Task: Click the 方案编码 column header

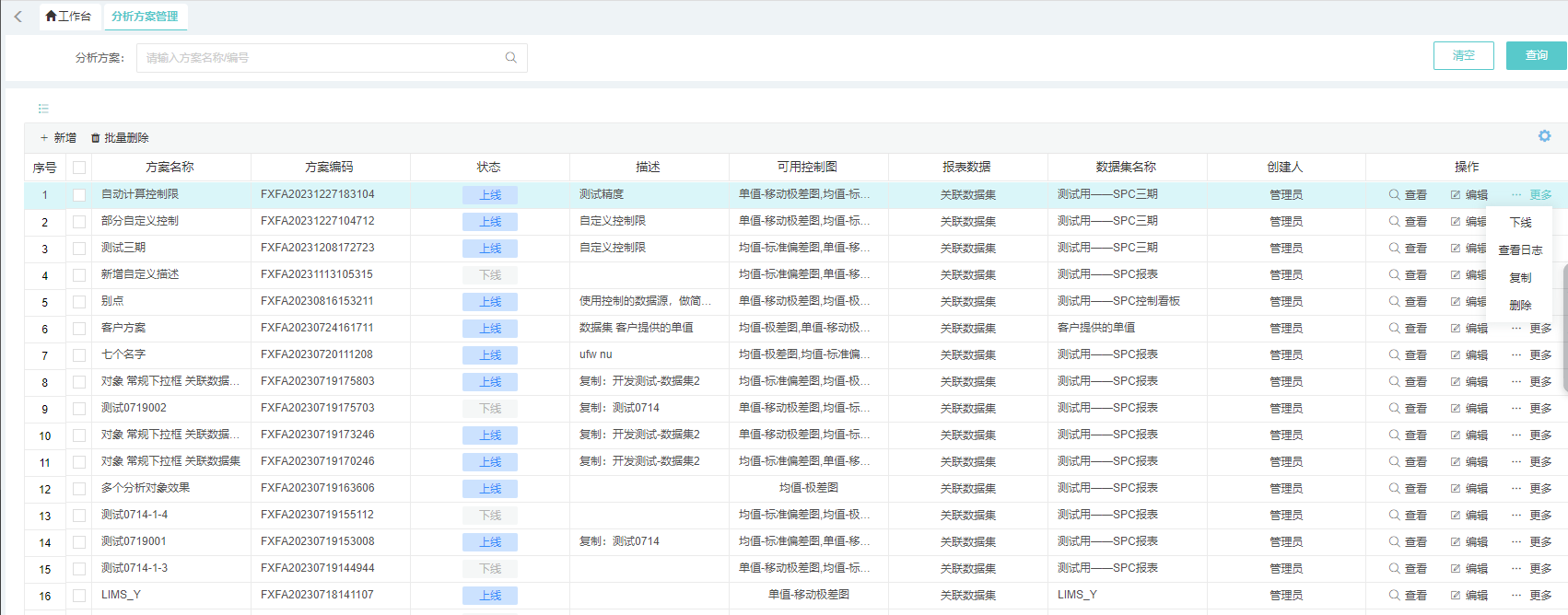Action: 330,168
